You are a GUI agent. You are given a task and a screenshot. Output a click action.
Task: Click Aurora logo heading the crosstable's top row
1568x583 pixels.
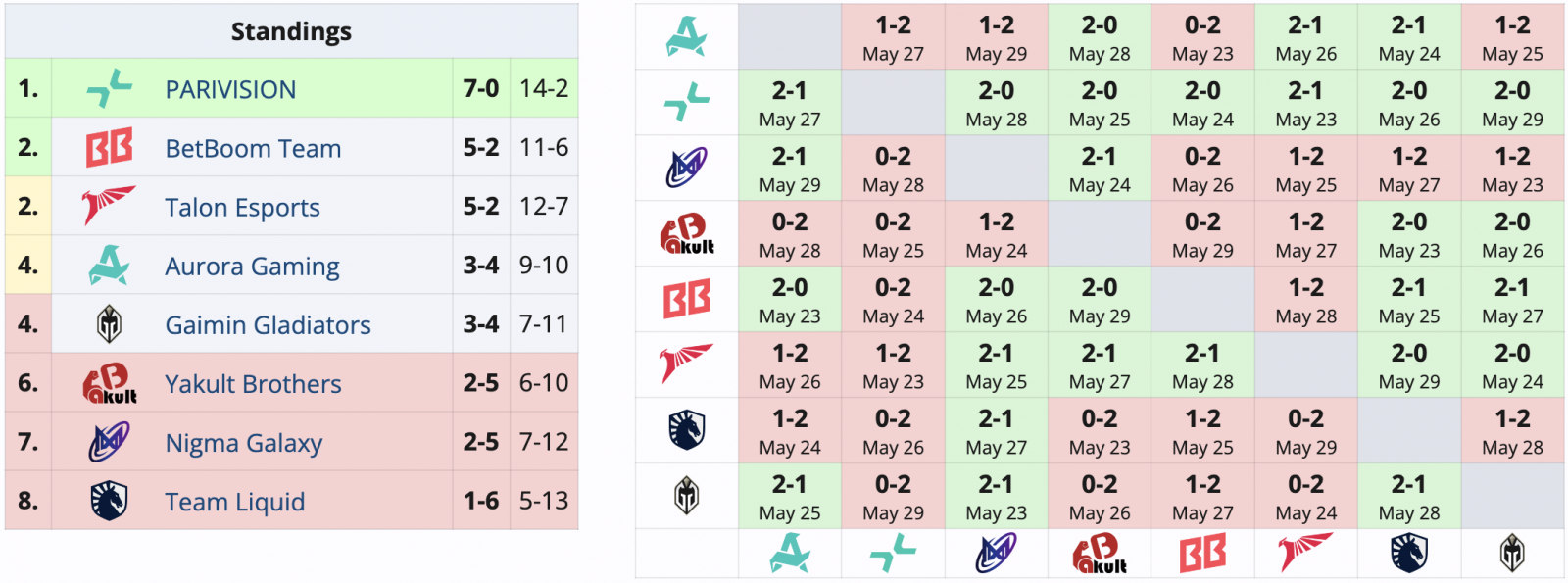(686, 36)
